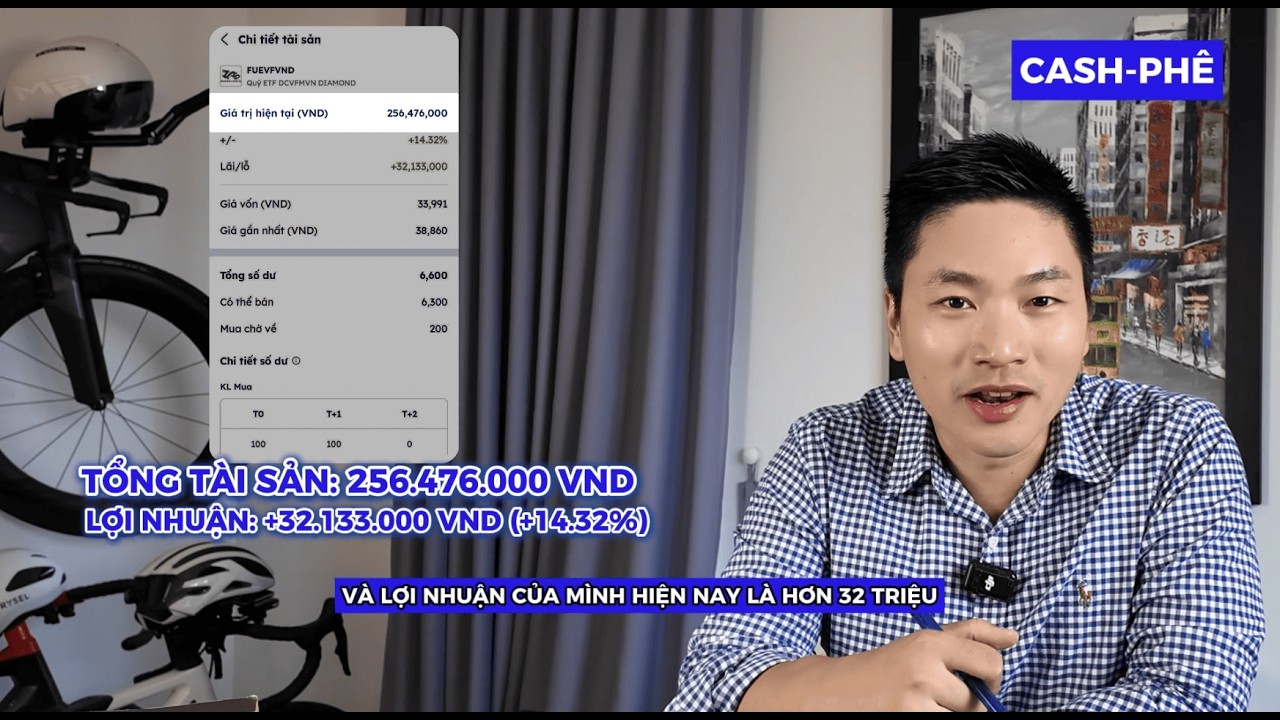The image size is (1280, 720).
Task: Tap the back arrow beside Chi tiết tài sản
Action: click(x=224, y=39)
